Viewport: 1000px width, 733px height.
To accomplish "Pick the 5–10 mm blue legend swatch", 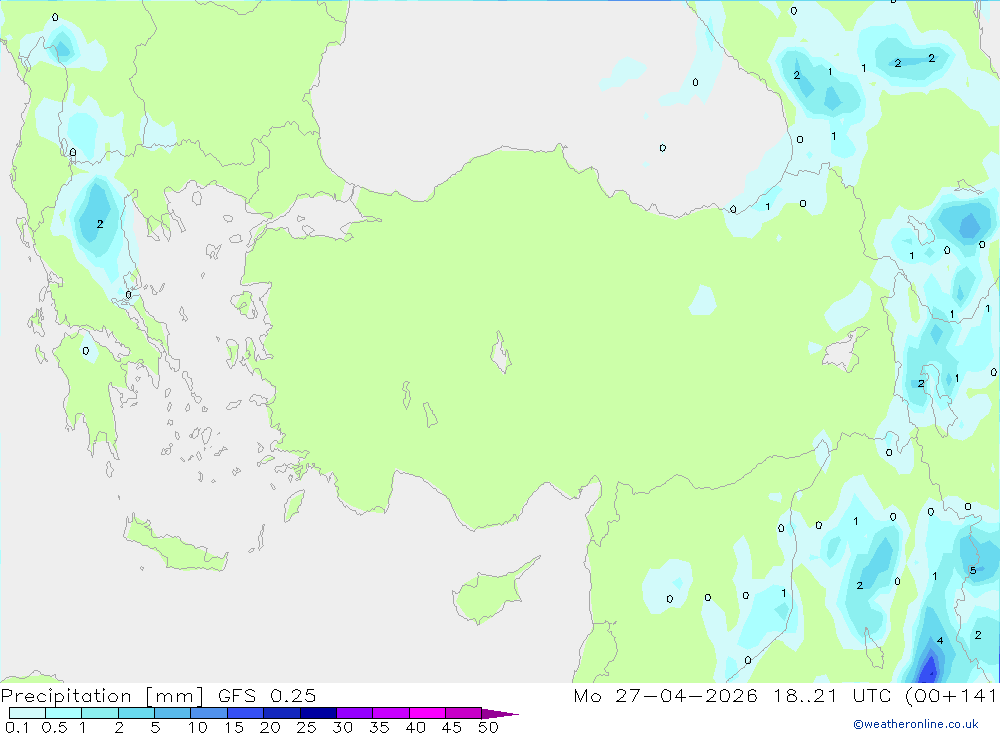I will point(173,713).
